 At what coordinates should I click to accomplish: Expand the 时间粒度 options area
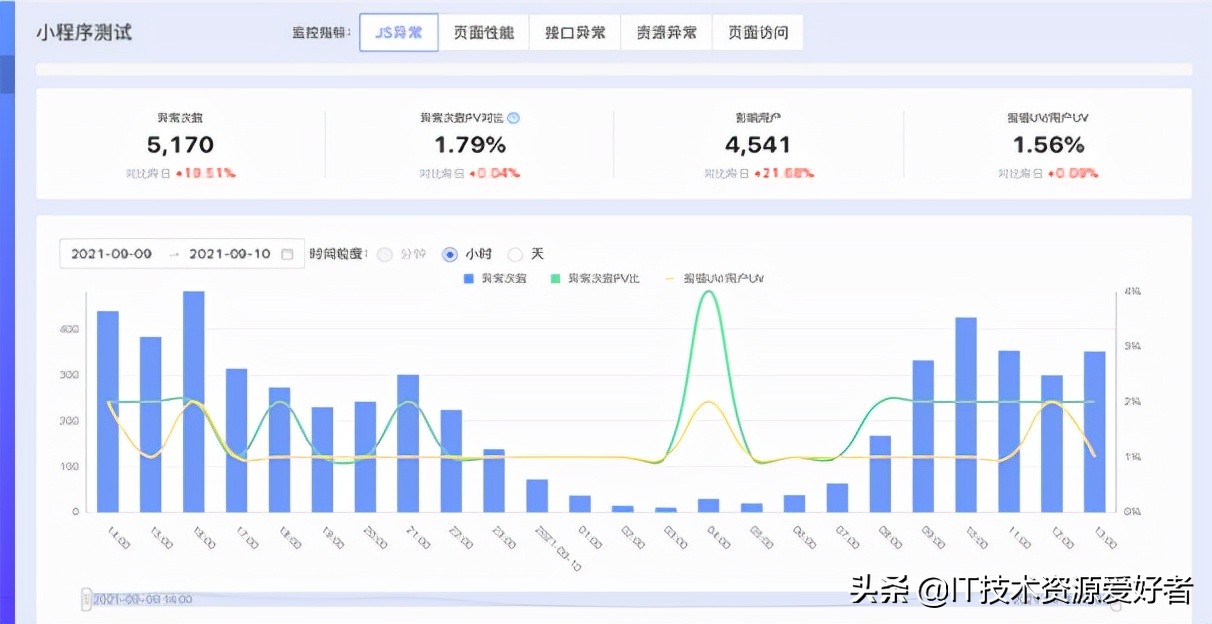(341, 254)
